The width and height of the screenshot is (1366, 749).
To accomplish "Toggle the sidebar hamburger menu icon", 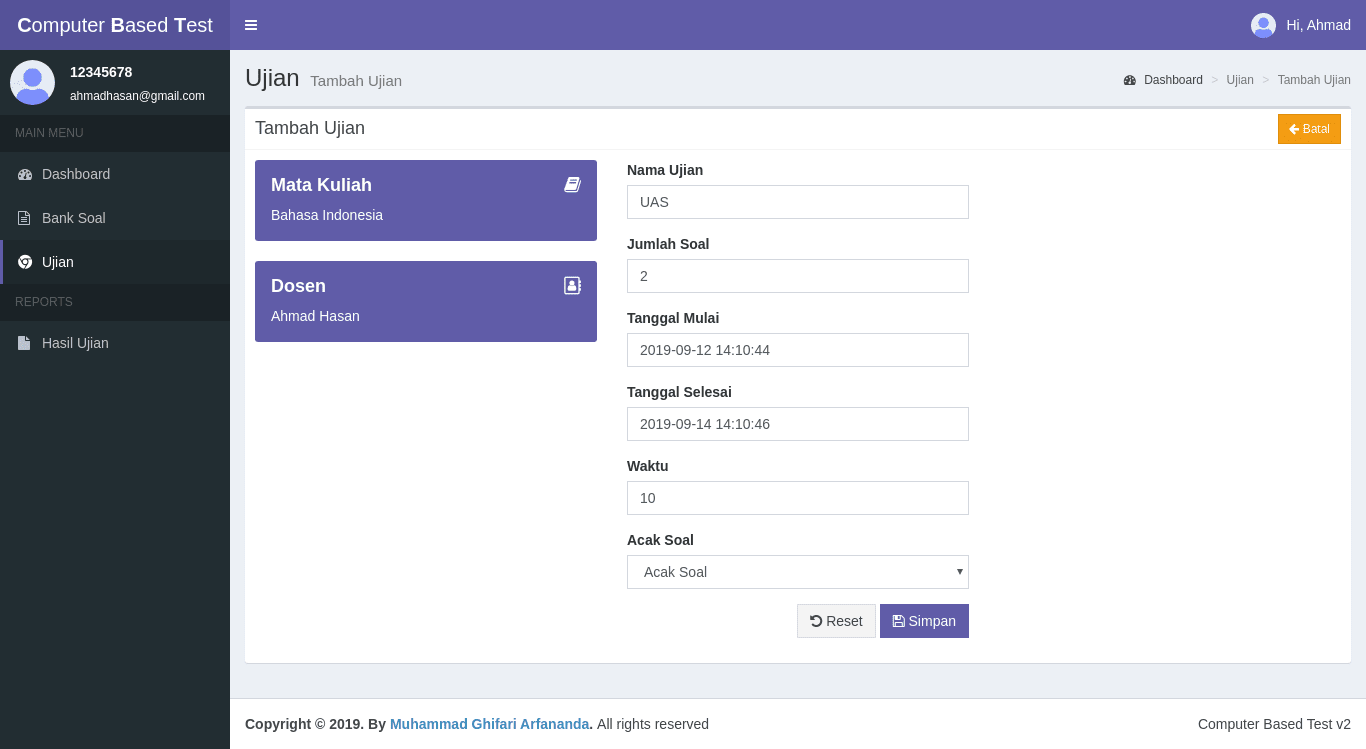I will pos(251,25).
